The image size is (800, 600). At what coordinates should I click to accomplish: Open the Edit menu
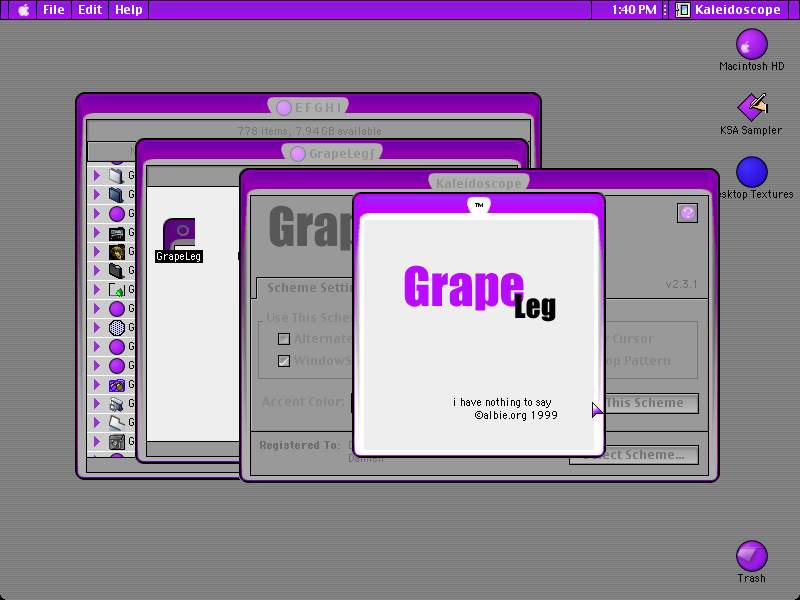pos(90,10)
